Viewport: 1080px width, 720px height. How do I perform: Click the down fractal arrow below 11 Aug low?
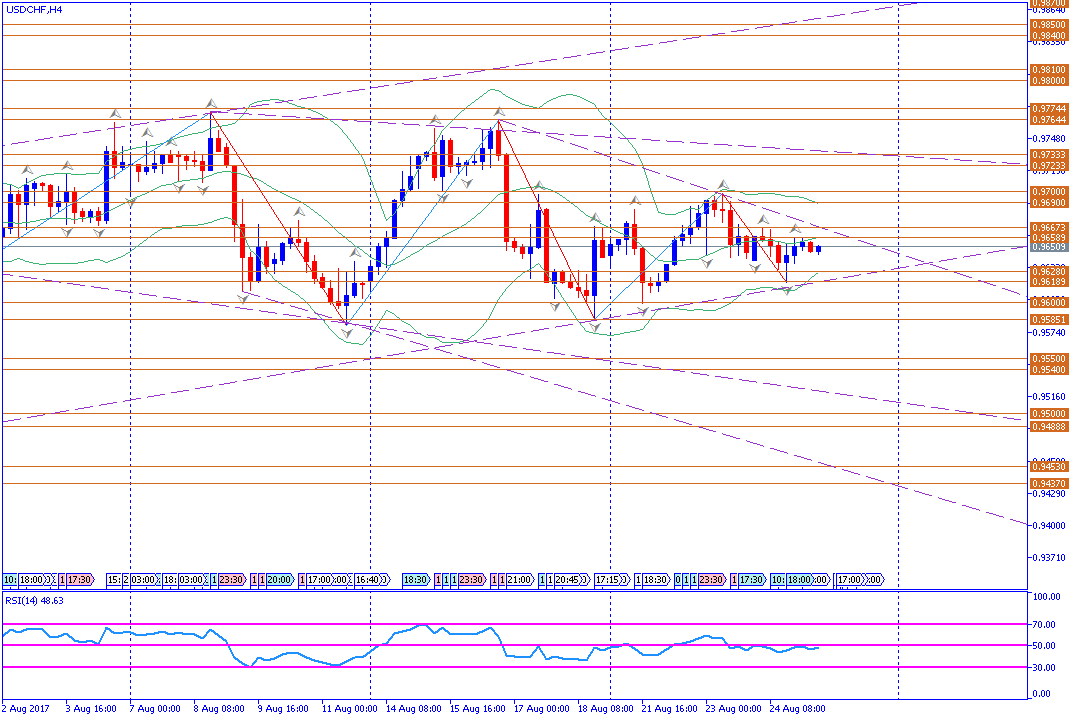(346, 331)
